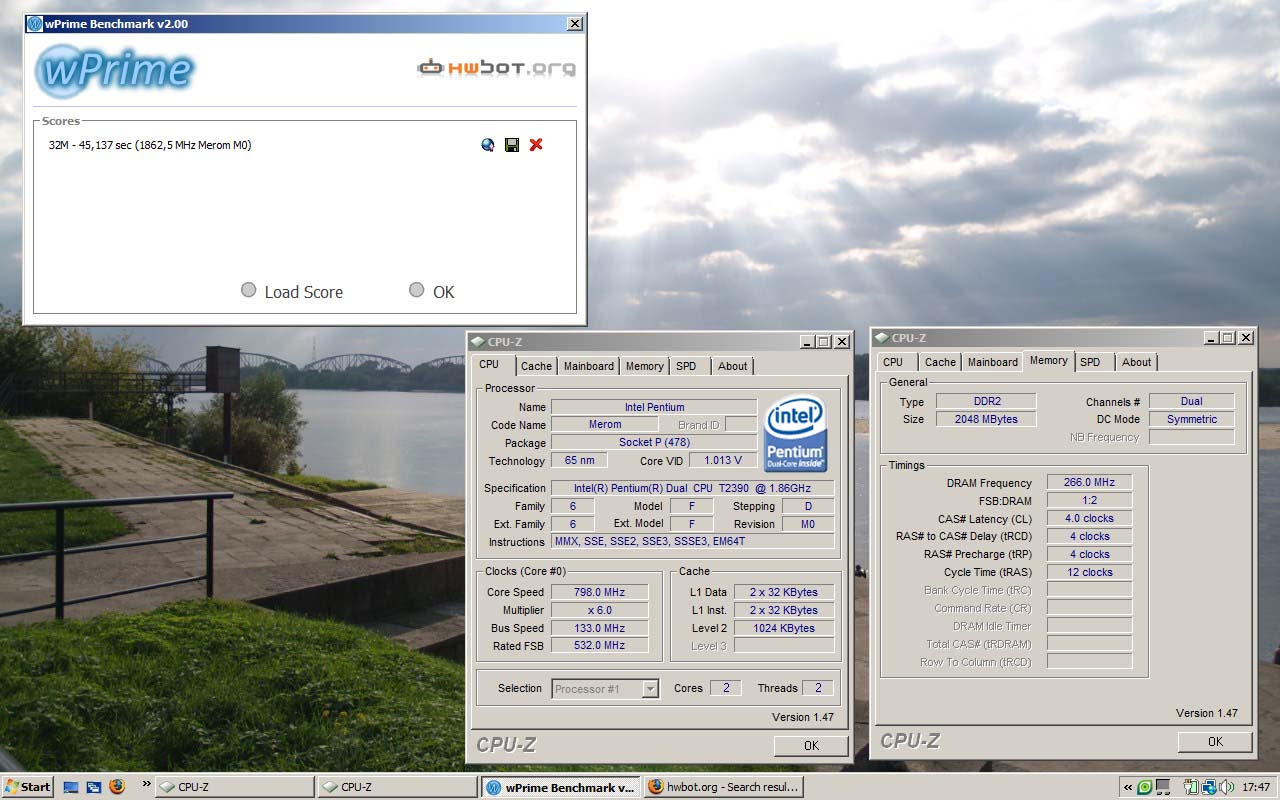Click the DDR2 memory type field
This screenshot has width=1280, height=800.
coord(985,401)
